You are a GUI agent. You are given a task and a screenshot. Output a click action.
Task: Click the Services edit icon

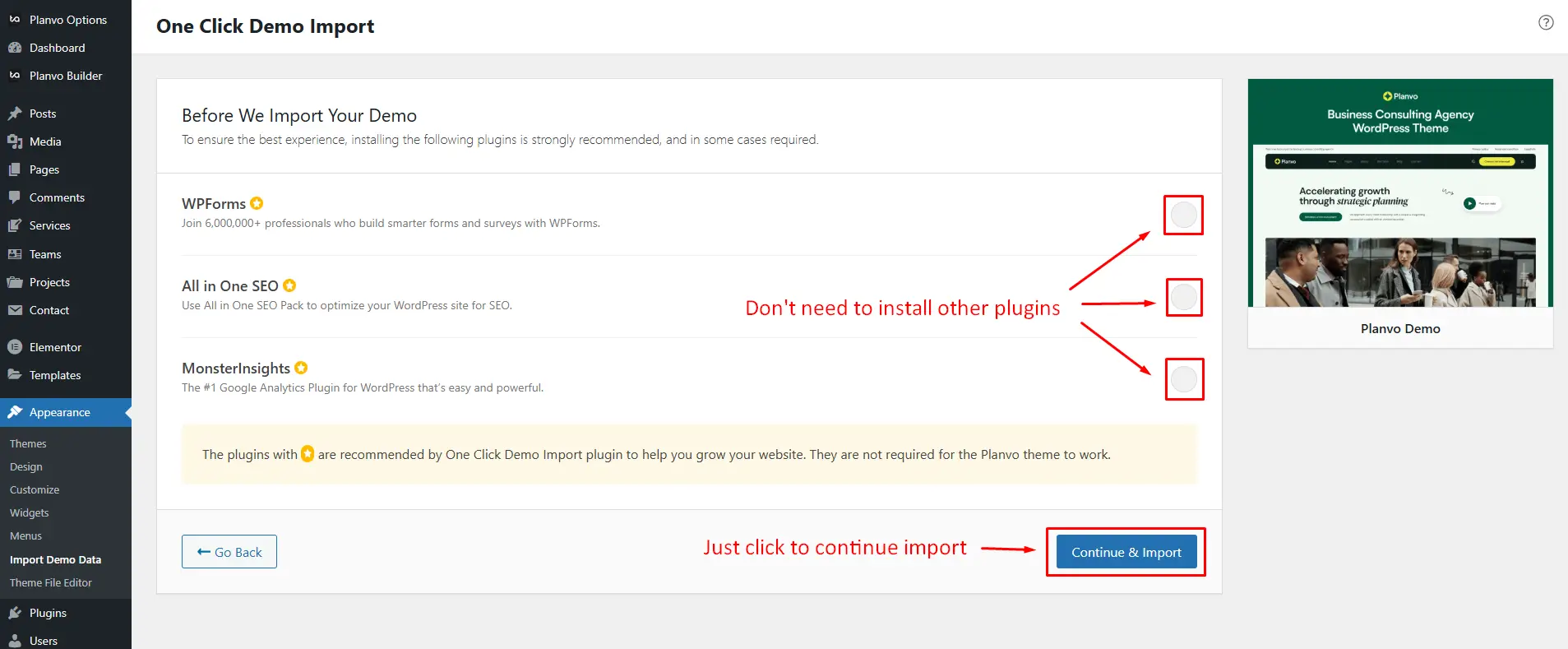(x=15, y=225)
